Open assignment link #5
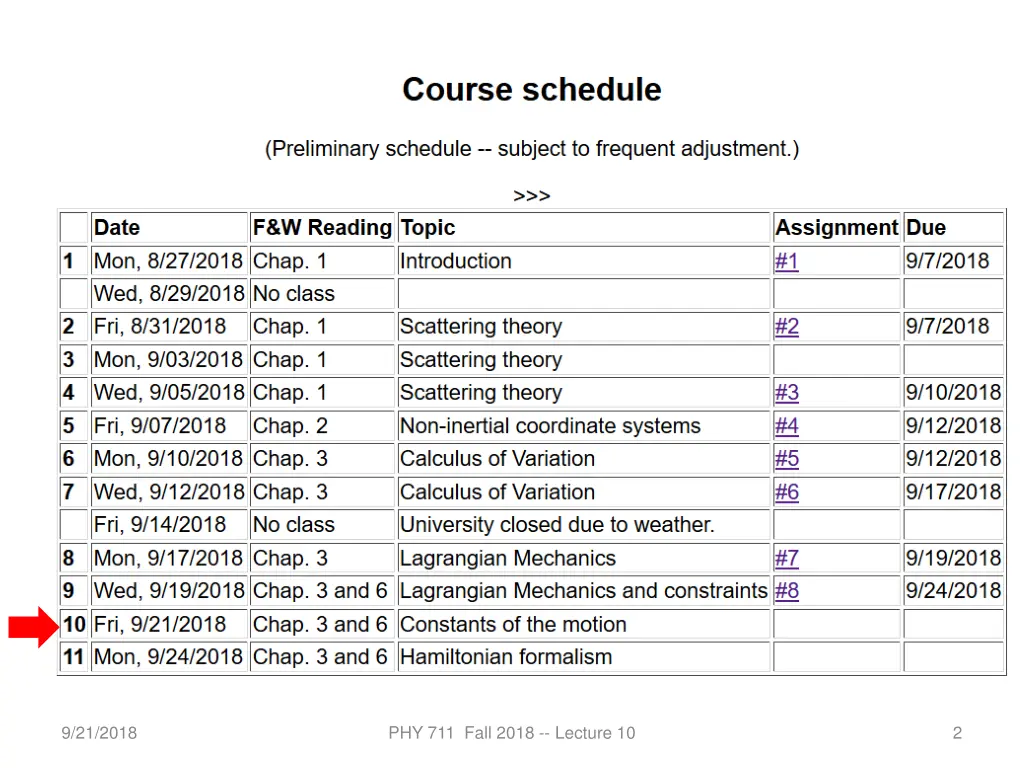The image size is (1024, 768). pyautogui.click(x=786, y=458)
